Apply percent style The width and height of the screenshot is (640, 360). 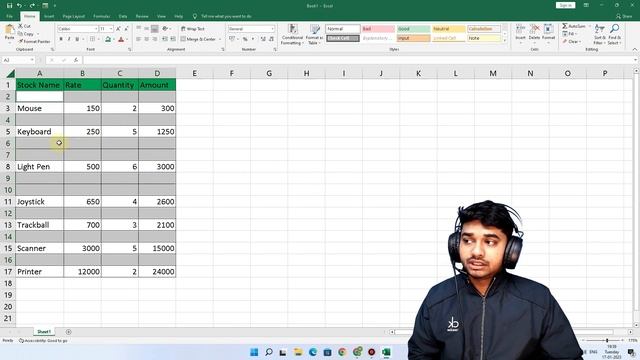pos(245,39)
